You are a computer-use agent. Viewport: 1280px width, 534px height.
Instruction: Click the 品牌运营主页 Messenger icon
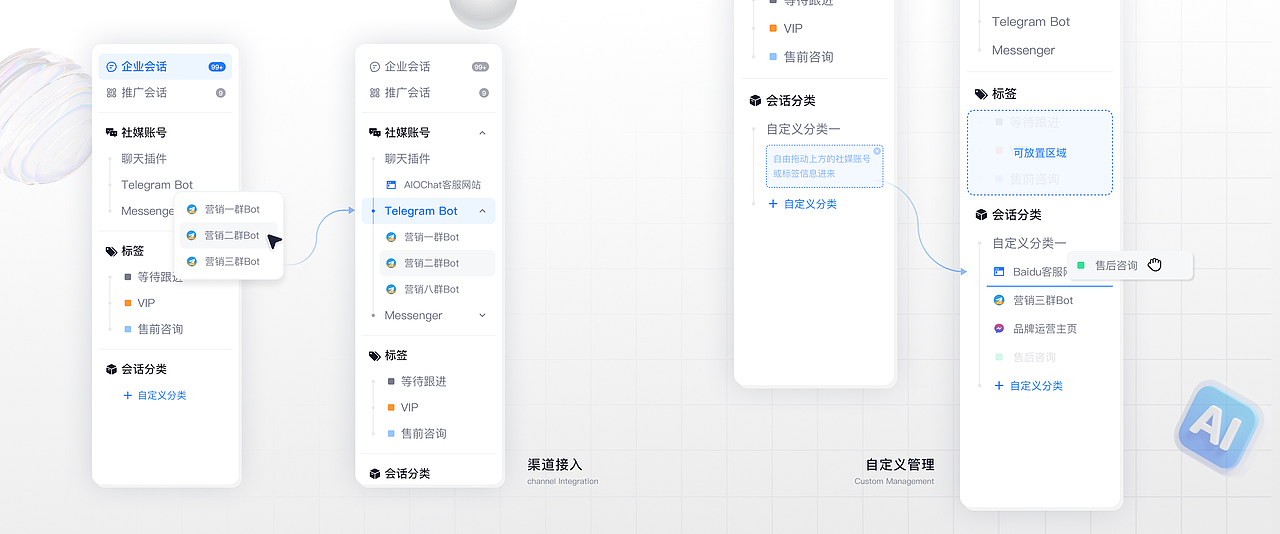[999, 328]
